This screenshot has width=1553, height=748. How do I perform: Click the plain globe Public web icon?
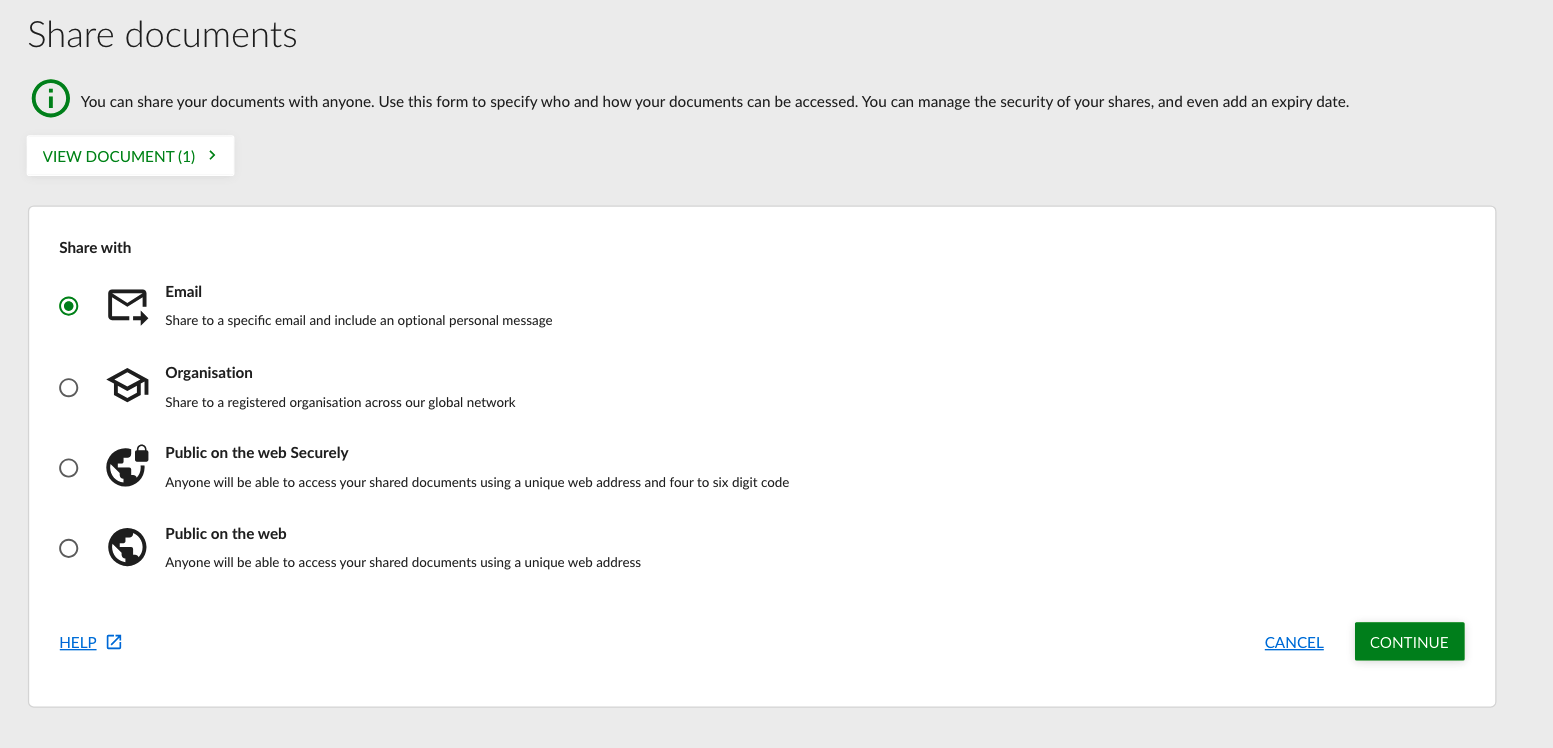tap(127, 547)
